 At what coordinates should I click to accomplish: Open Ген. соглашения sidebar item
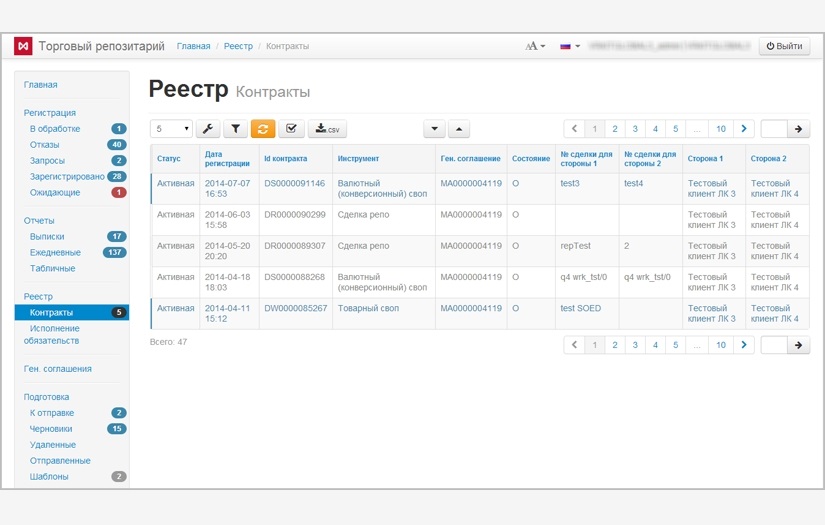(57, 369)
